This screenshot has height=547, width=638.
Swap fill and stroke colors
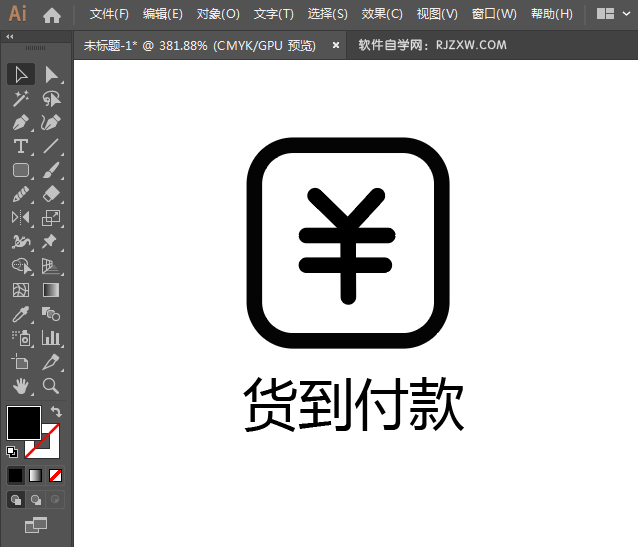click(x=56, y=411)
